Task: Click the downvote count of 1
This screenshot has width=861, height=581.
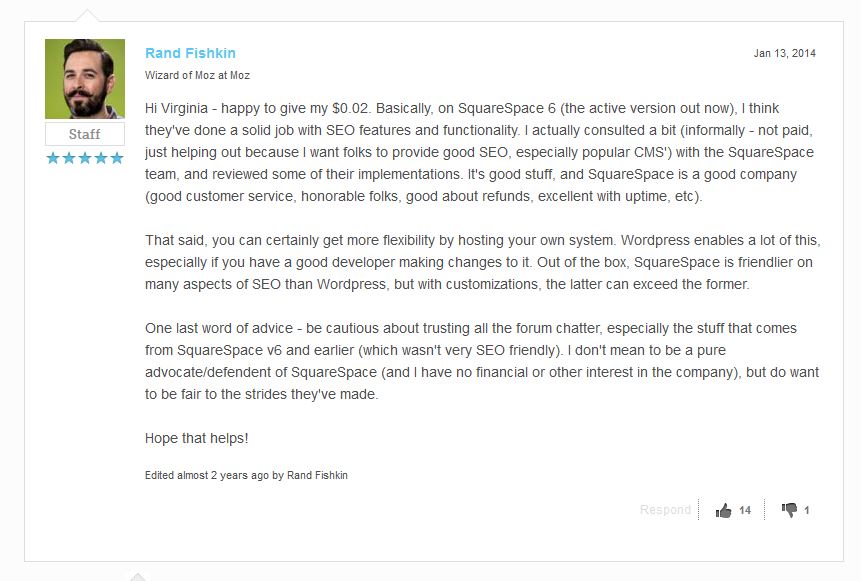Action: [807, 510]
